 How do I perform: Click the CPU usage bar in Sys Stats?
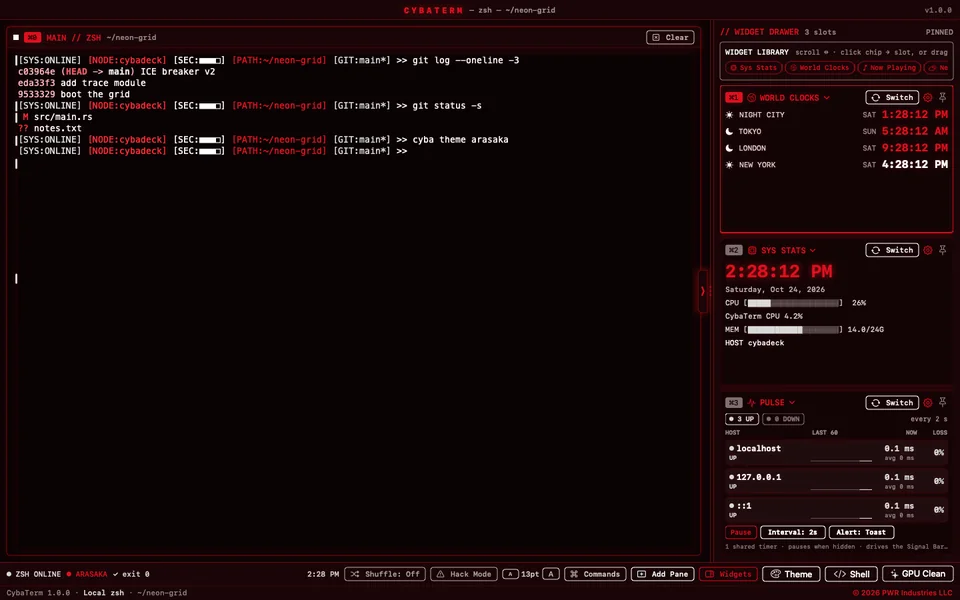click(x=793, y=303)
